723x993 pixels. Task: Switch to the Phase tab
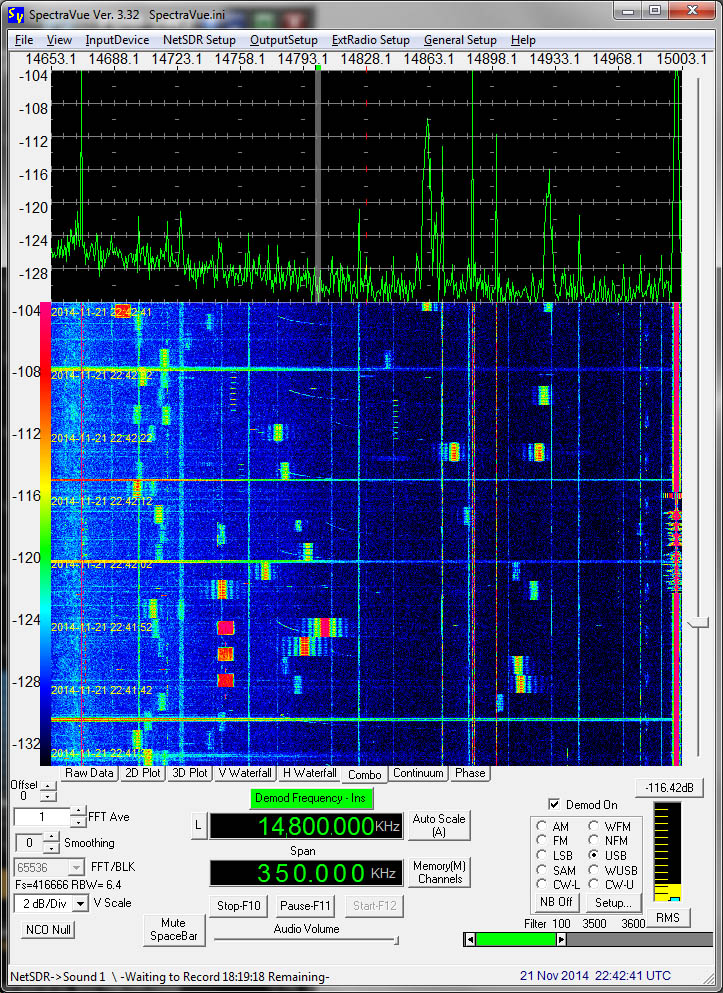point(470,773)
